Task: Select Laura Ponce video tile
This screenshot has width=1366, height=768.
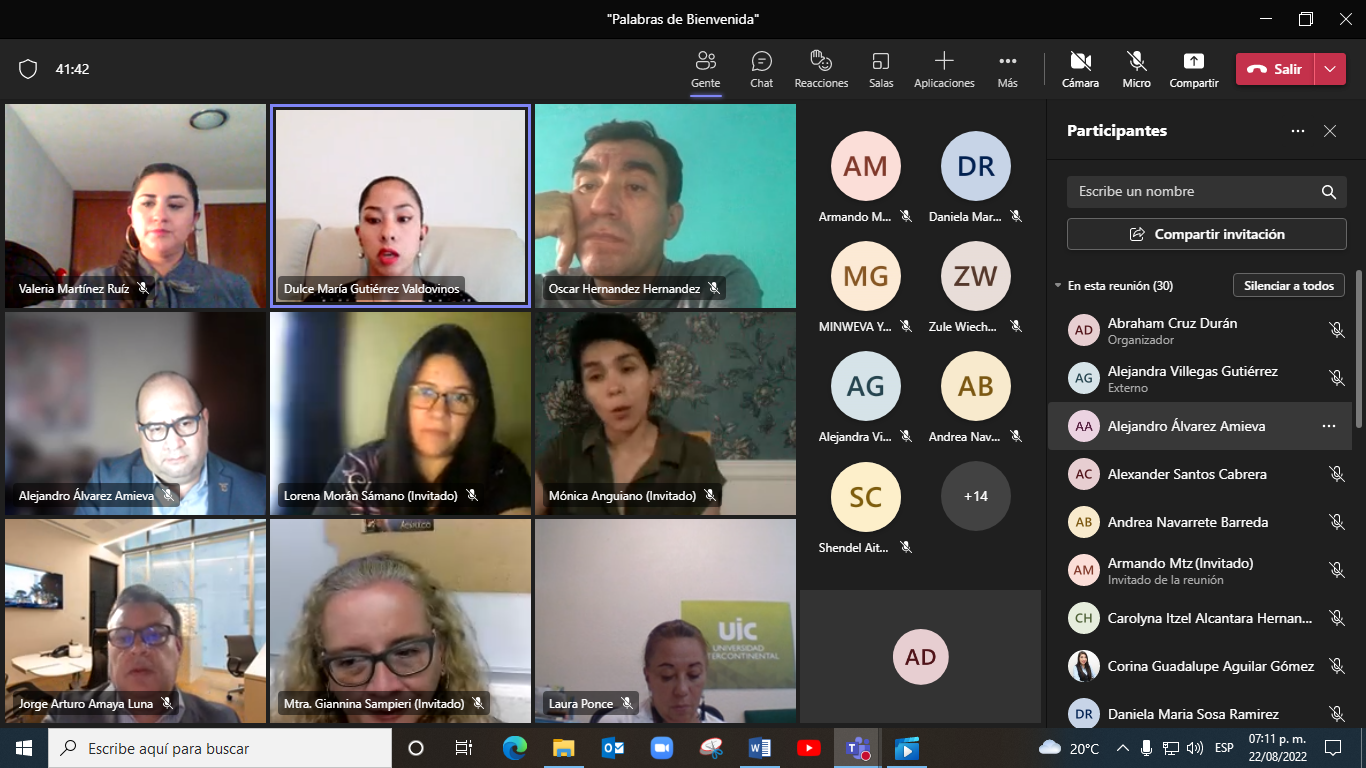Action: [665, 621]
